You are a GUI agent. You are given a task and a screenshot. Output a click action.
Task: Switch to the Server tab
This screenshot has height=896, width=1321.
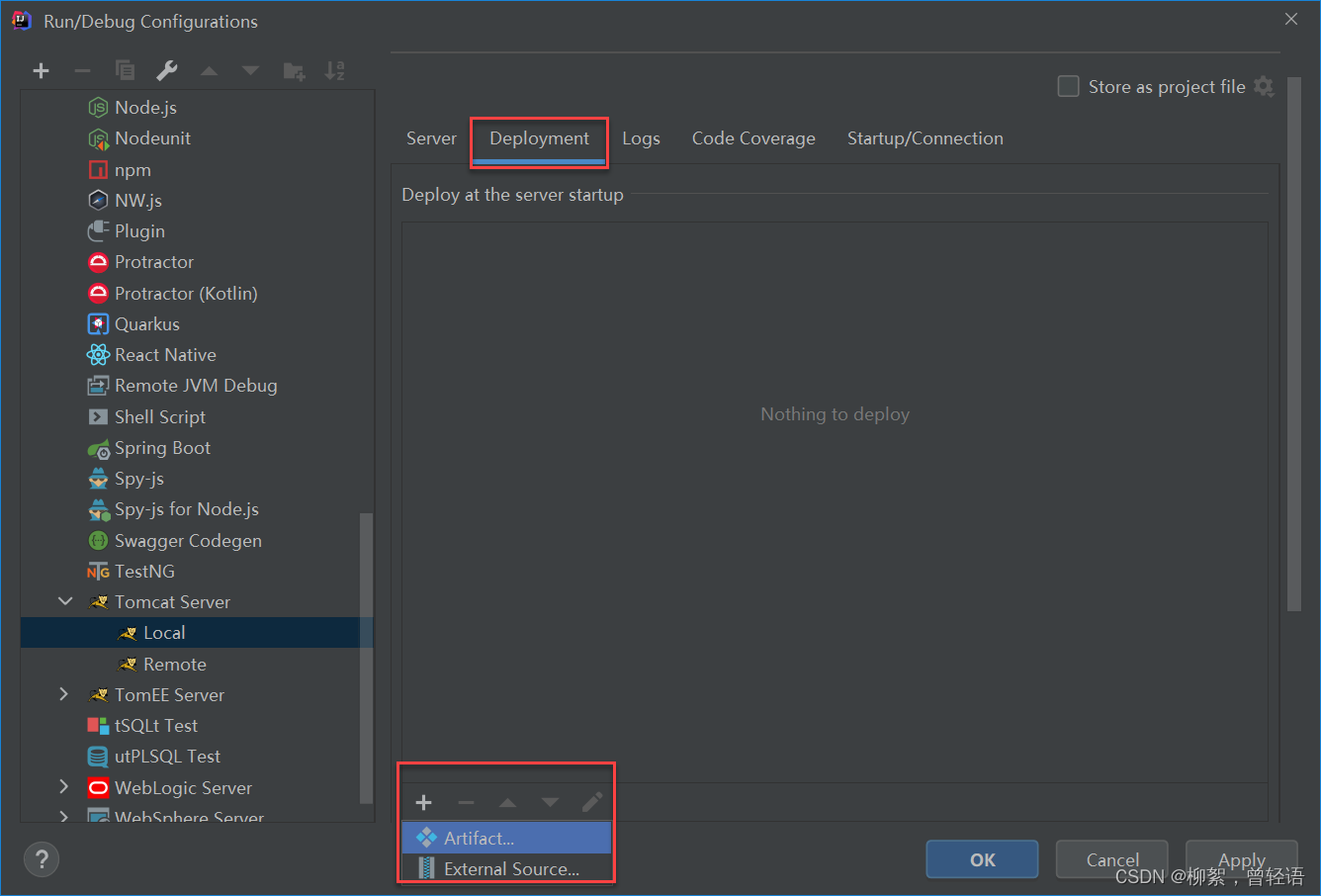(431, 138)
